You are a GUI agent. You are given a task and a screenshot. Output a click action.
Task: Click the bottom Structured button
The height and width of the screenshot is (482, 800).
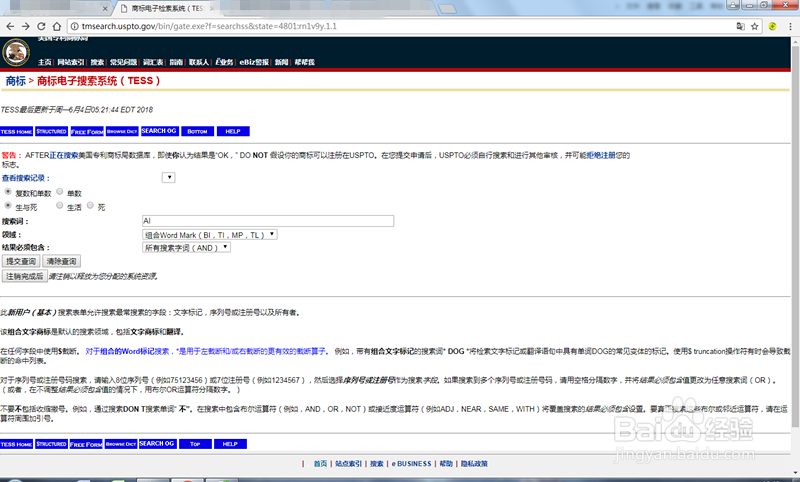(52, 444)
